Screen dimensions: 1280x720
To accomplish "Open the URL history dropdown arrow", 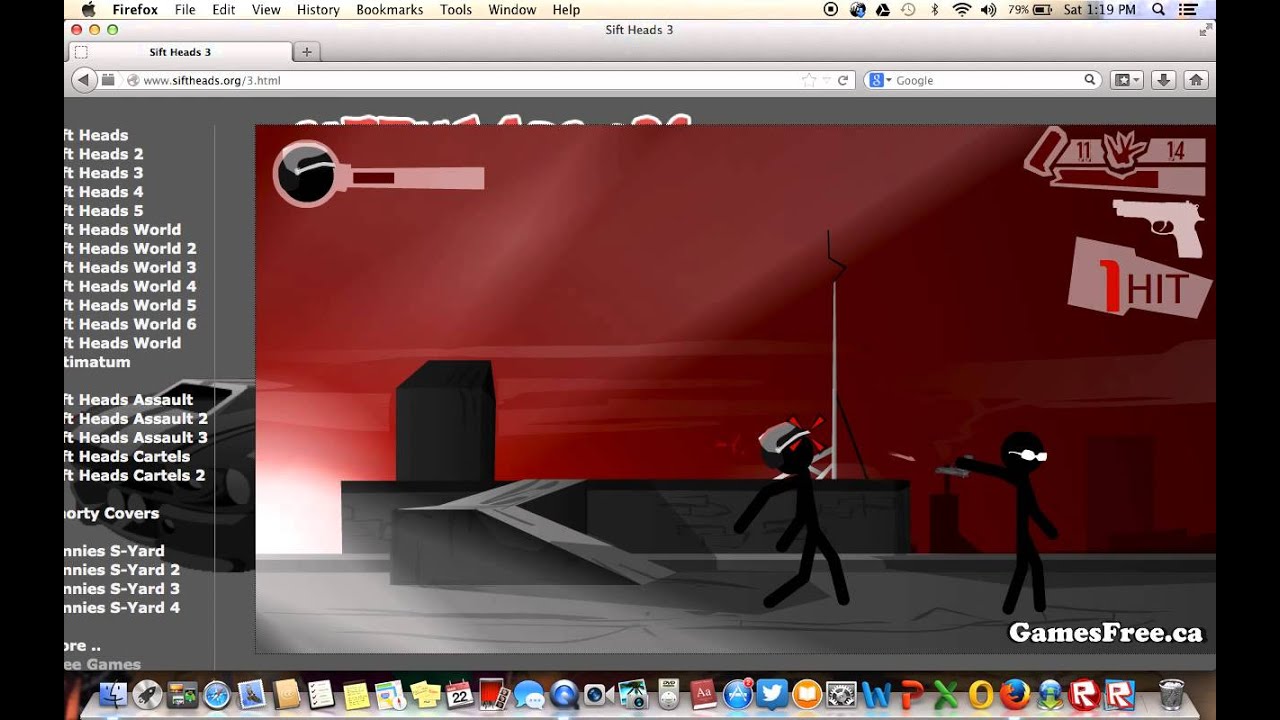I will pos(826,80).
